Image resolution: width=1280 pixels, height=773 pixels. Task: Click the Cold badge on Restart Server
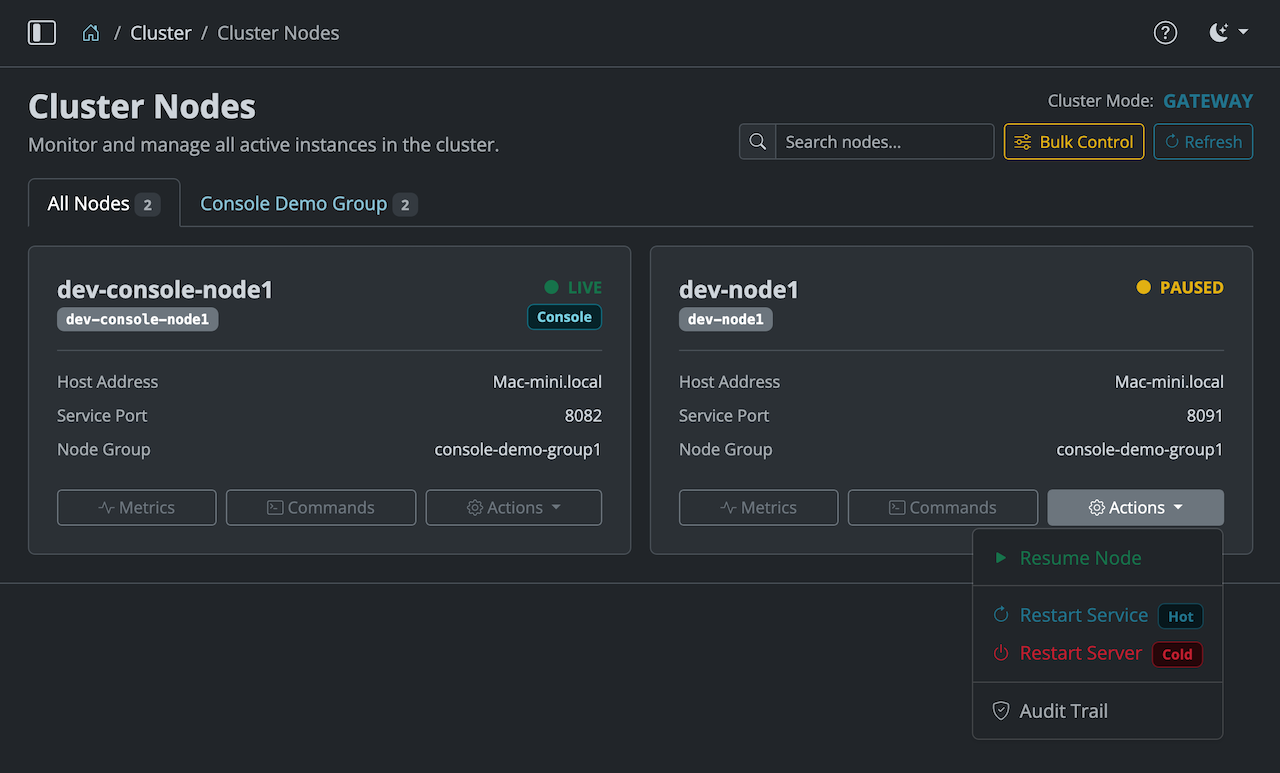(1177, 654)
